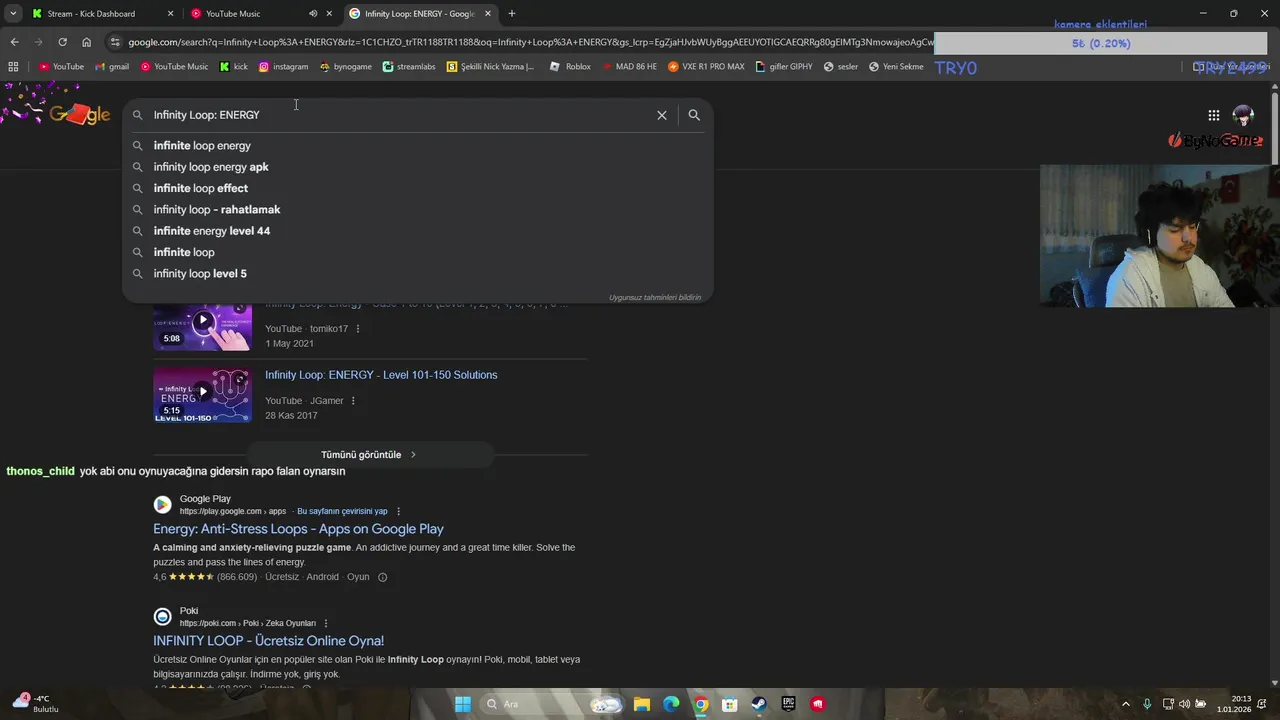
Task: Open the Windows Start button
Action: click(x=462, y=704)
